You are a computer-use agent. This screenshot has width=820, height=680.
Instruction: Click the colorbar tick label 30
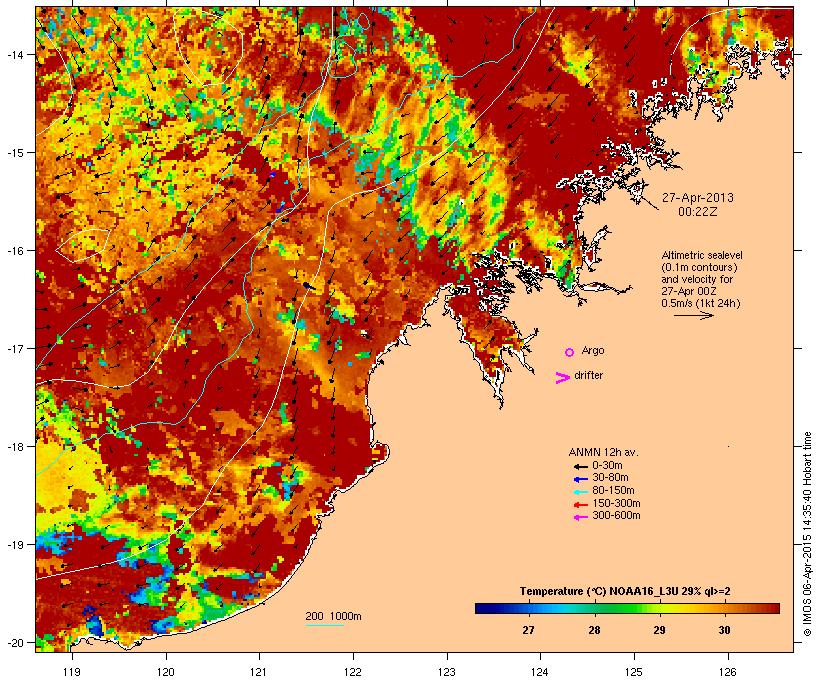(x=724, y=630)
